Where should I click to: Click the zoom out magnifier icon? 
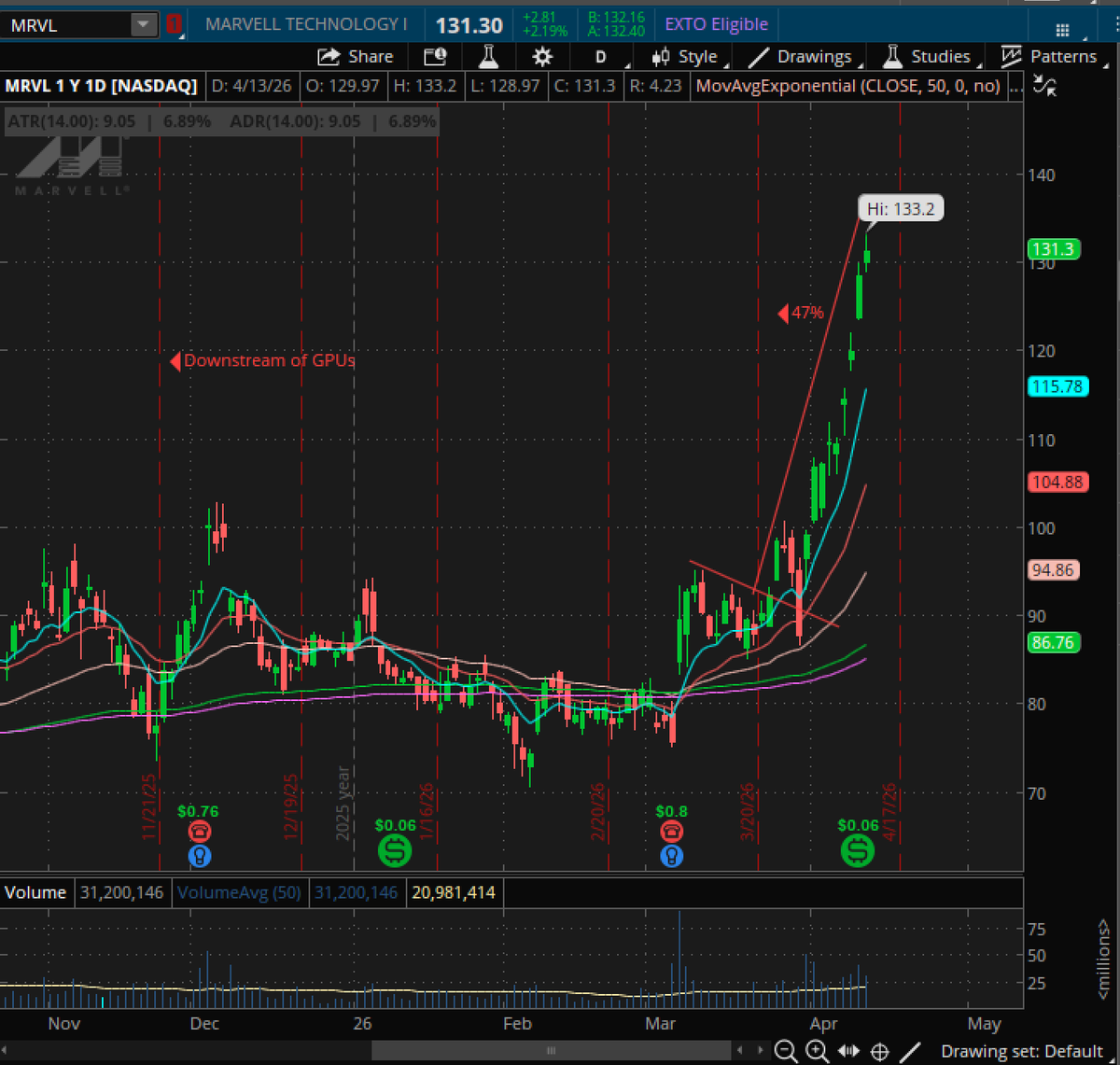[x=787, y=1052]
